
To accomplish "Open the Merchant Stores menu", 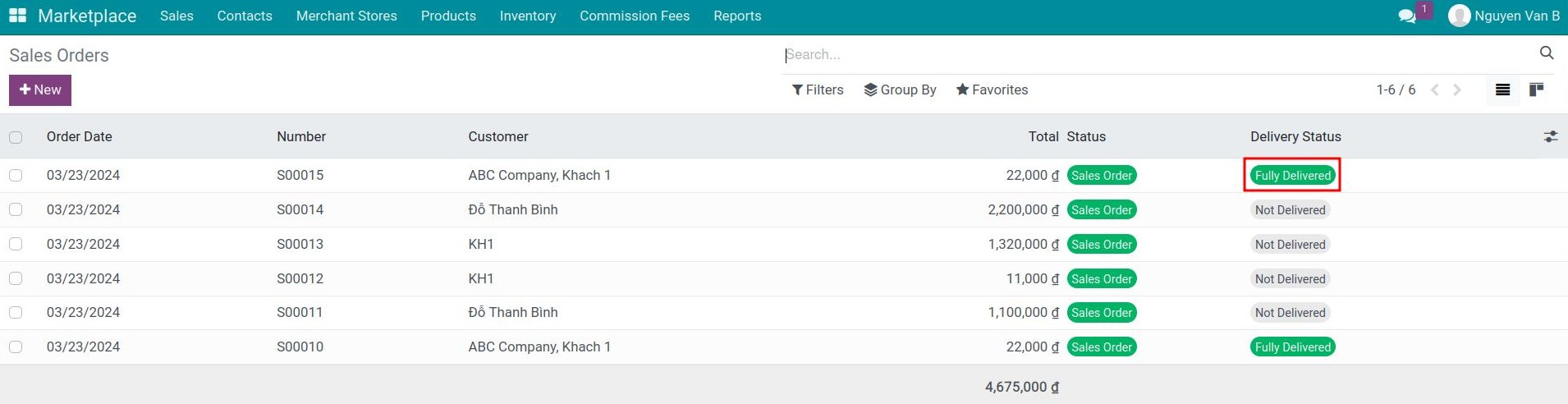I will pyautogui.click(x=346, y=16).
